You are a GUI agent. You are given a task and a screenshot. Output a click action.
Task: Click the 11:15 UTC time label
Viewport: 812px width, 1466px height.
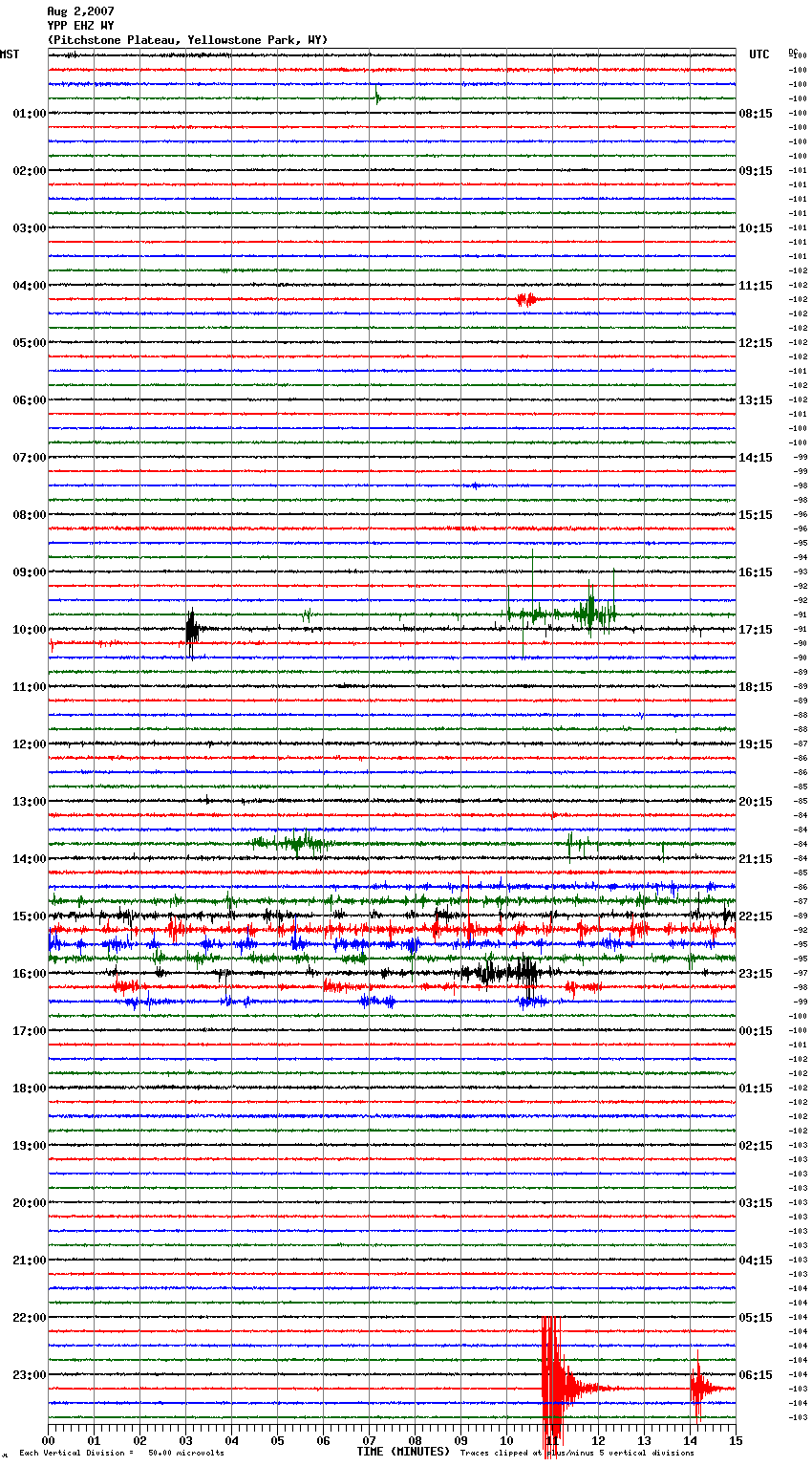(x=756, y=286)
